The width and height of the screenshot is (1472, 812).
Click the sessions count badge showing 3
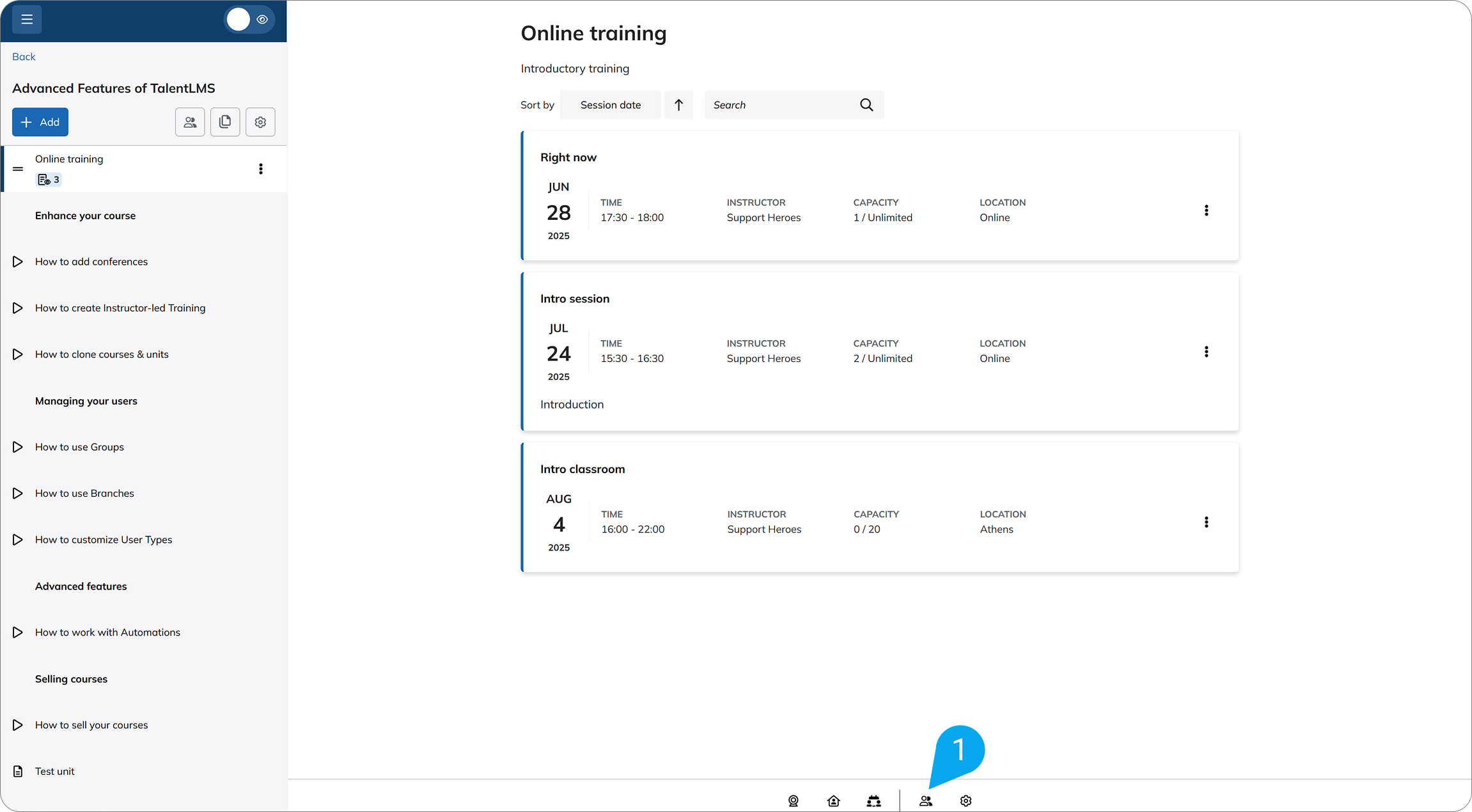49,180
